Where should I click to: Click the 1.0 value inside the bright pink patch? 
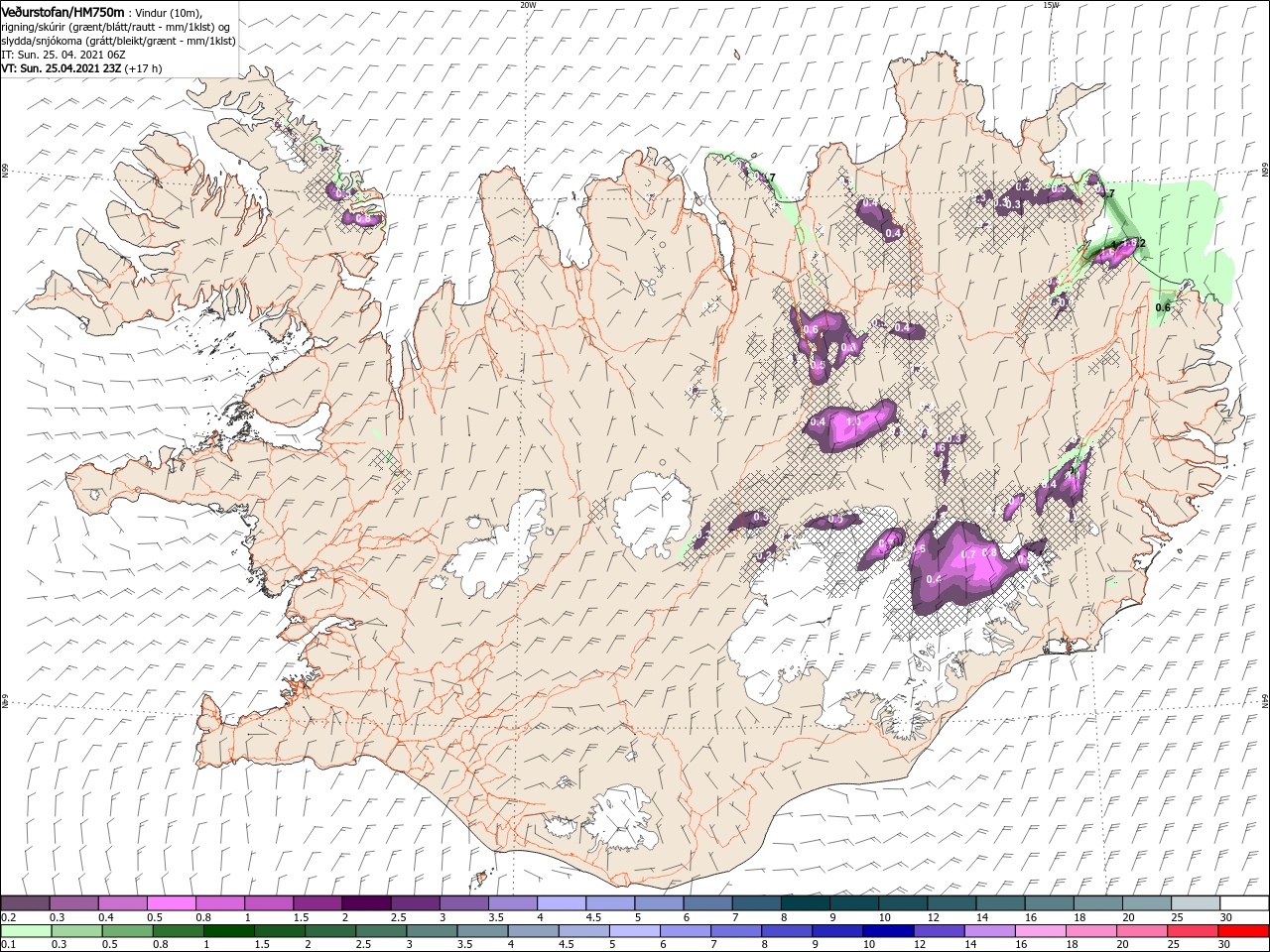click(x=853, y=421)
